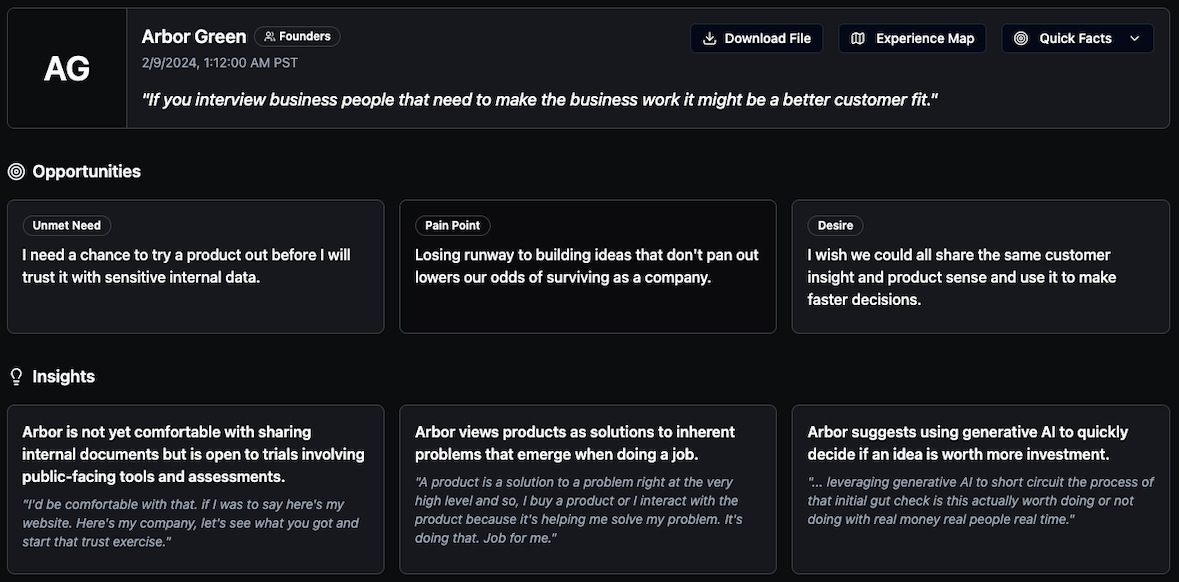
Task: Click the quote about leveraging generative AI
Action: click(980, 501)
